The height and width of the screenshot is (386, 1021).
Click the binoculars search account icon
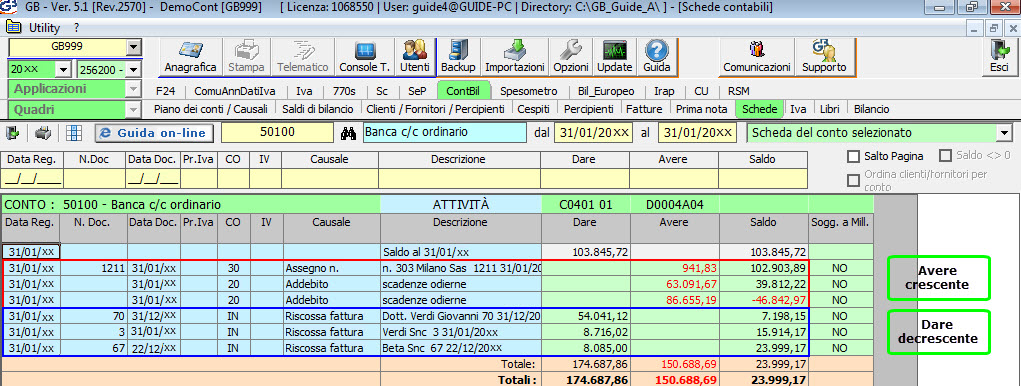point(348,133)
